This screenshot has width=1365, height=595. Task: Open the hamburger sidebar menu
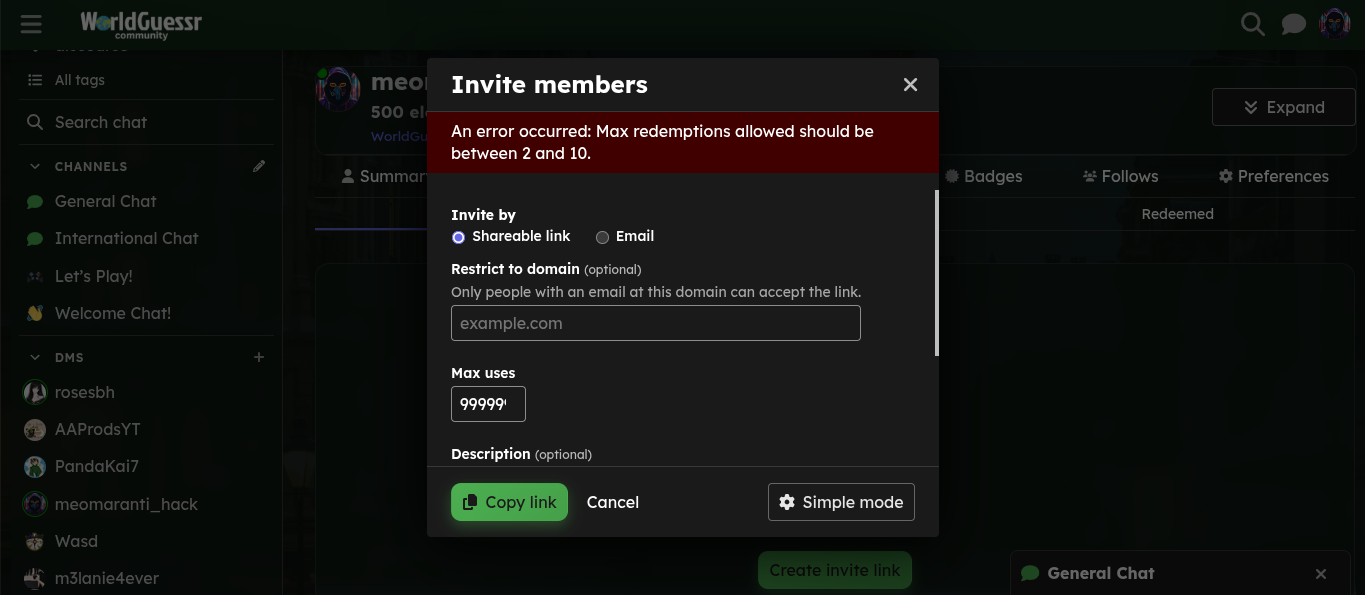pos(31,23)
